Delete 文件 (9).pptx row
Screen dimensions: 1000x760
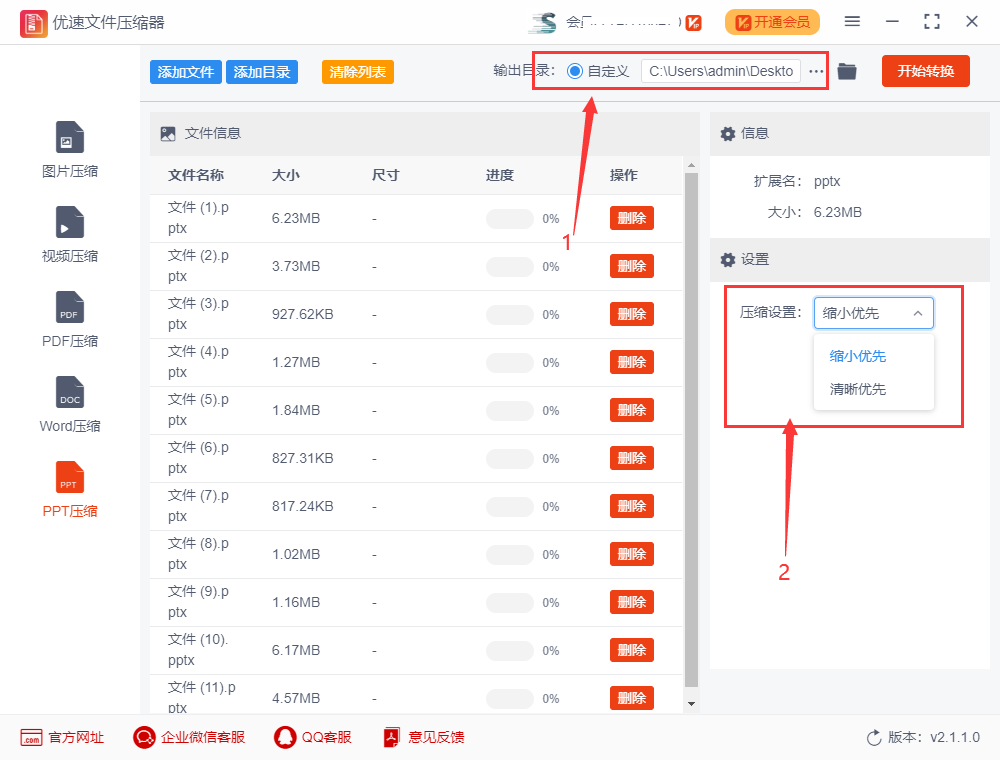point(632,603)
